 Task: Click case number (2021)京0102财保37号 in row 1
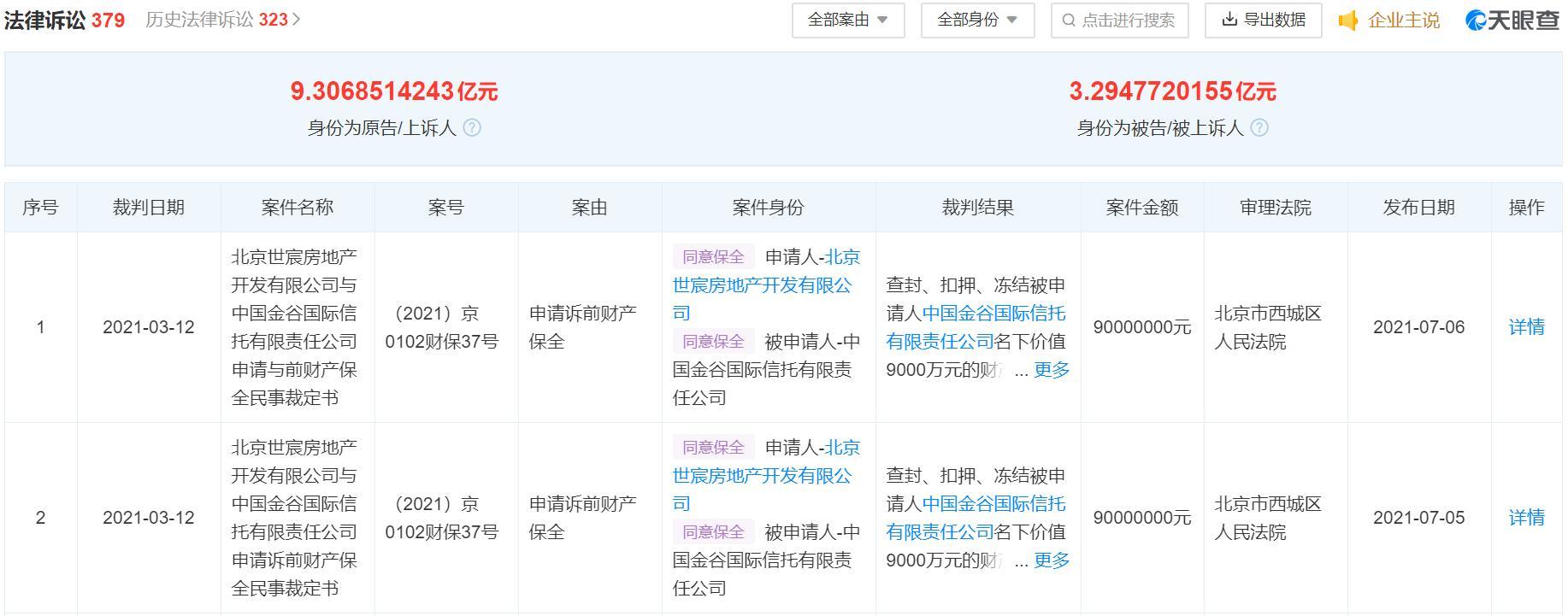[442, 327]
